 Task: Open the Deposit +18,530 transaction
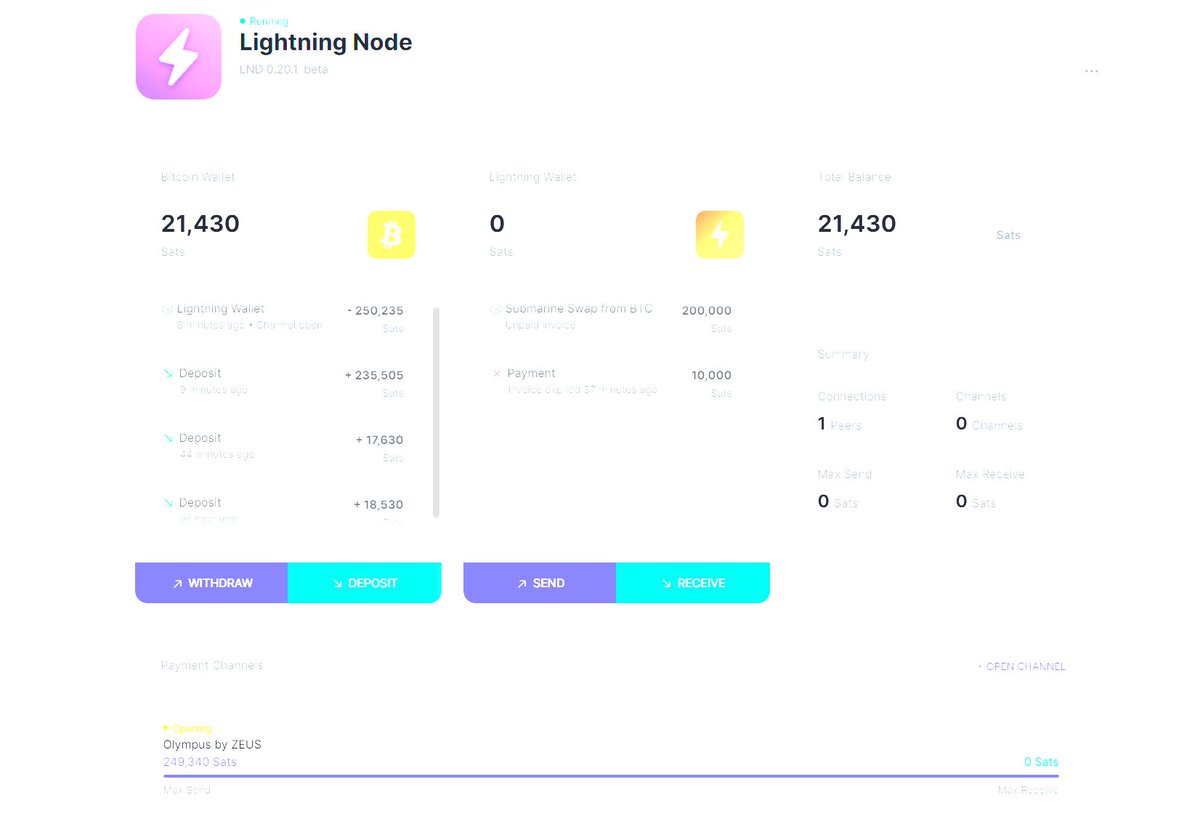pos(283,510)
